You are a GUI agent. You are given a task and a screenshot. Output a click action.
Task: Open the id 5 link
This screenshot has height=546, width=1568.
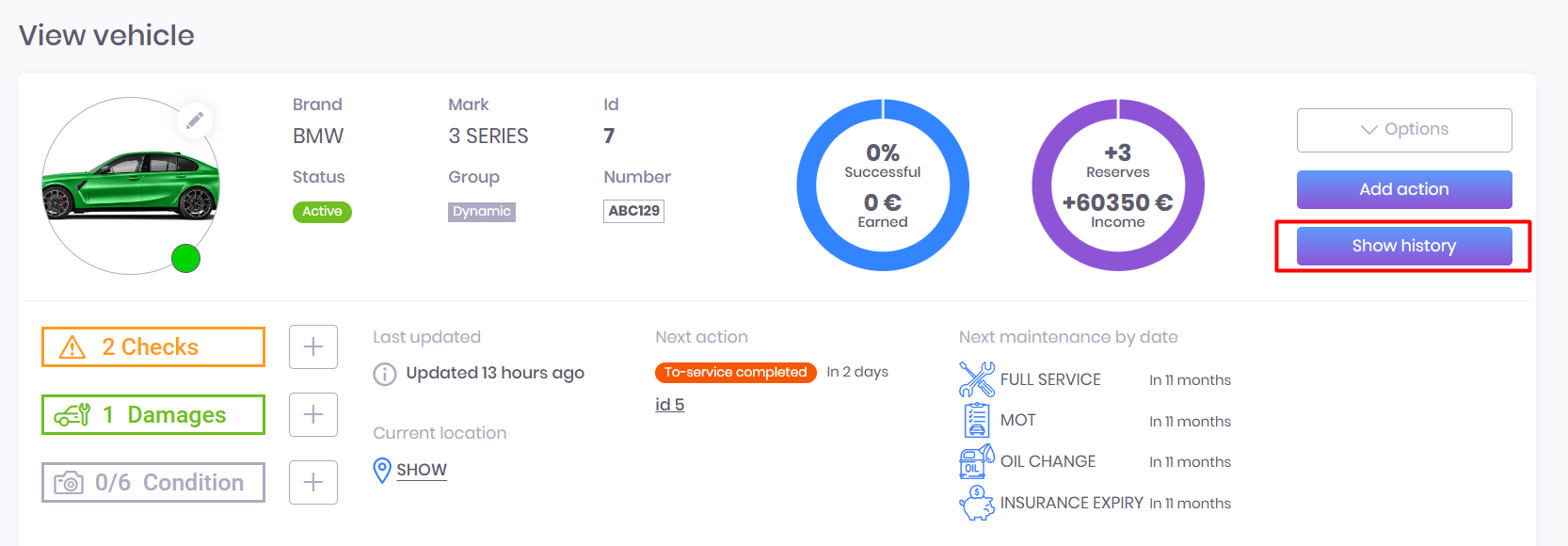[669, 405]
